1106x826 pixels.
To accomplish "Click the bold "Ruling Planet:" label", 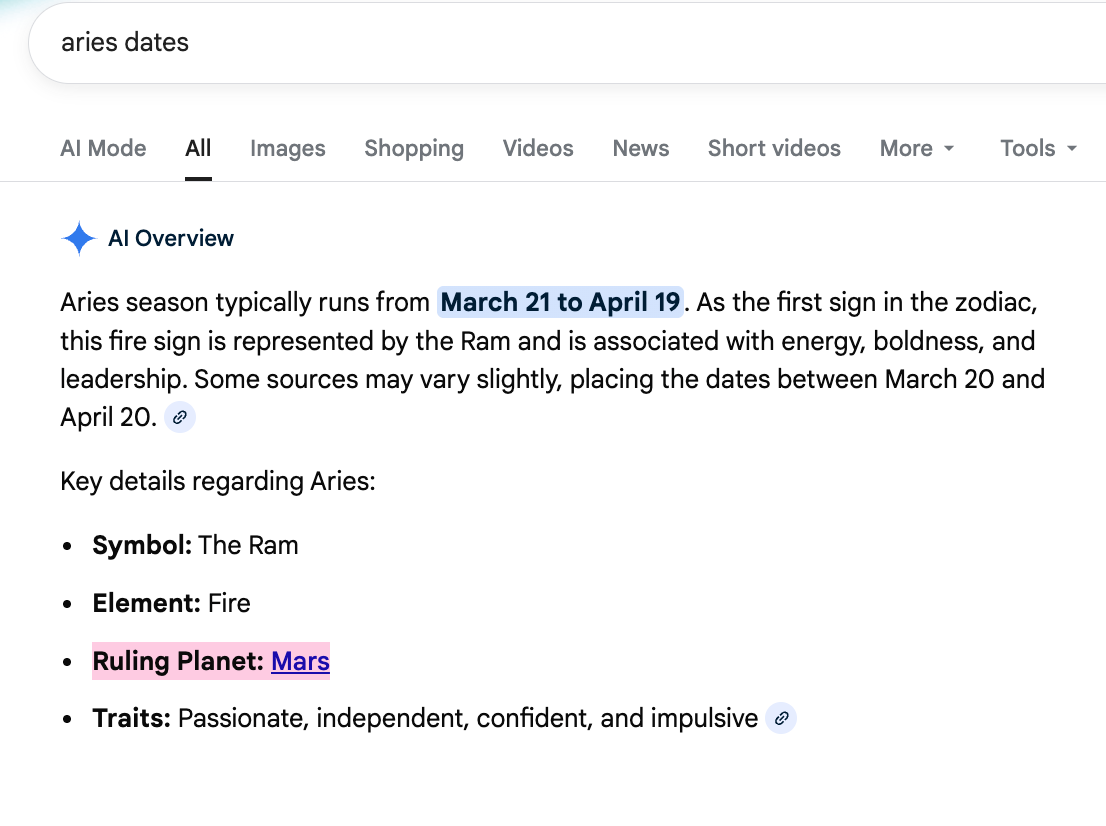I will pos(178,661).
